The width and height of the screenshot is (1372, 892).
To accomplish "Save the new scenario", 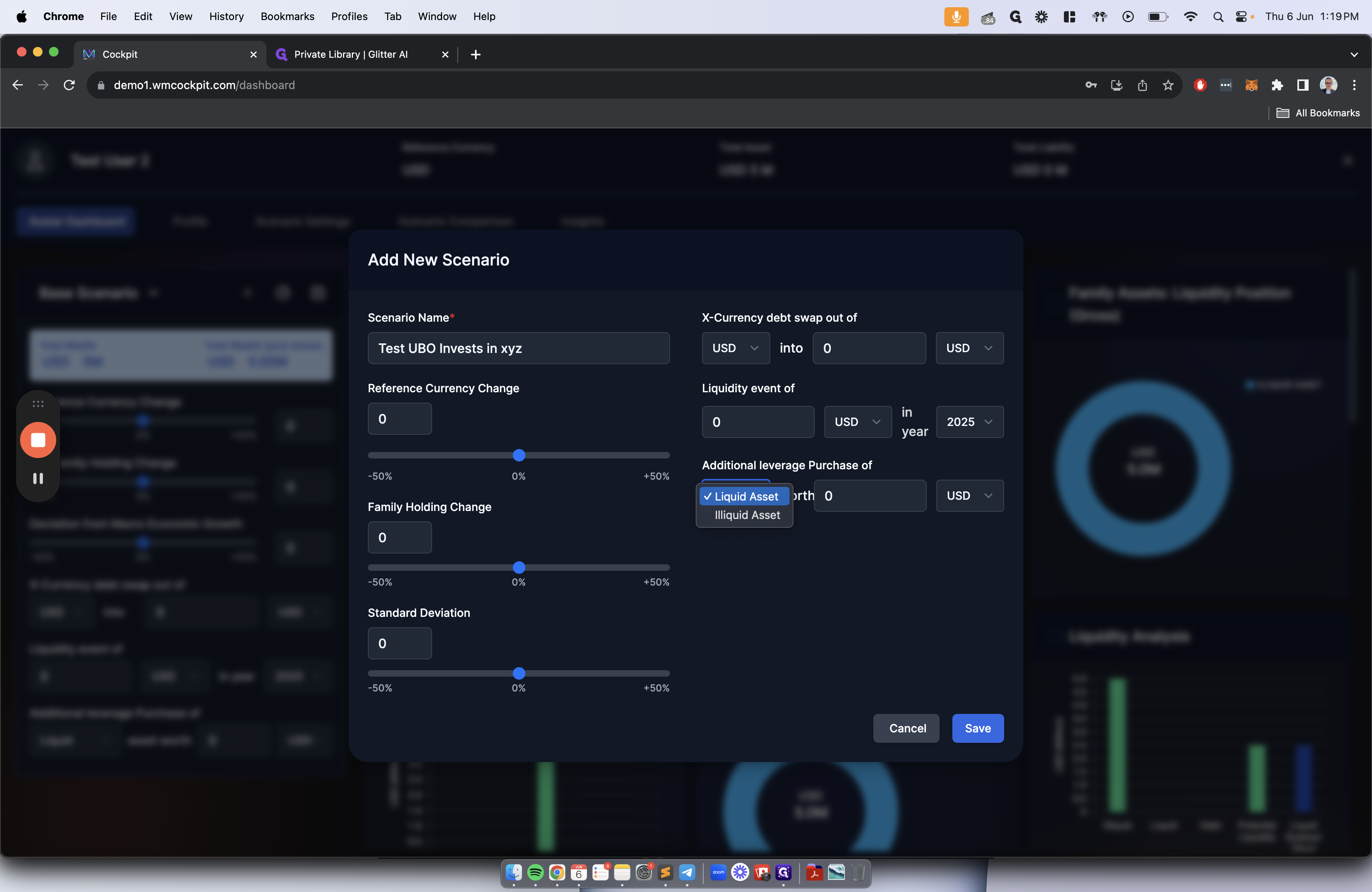I will click(978, 728).
